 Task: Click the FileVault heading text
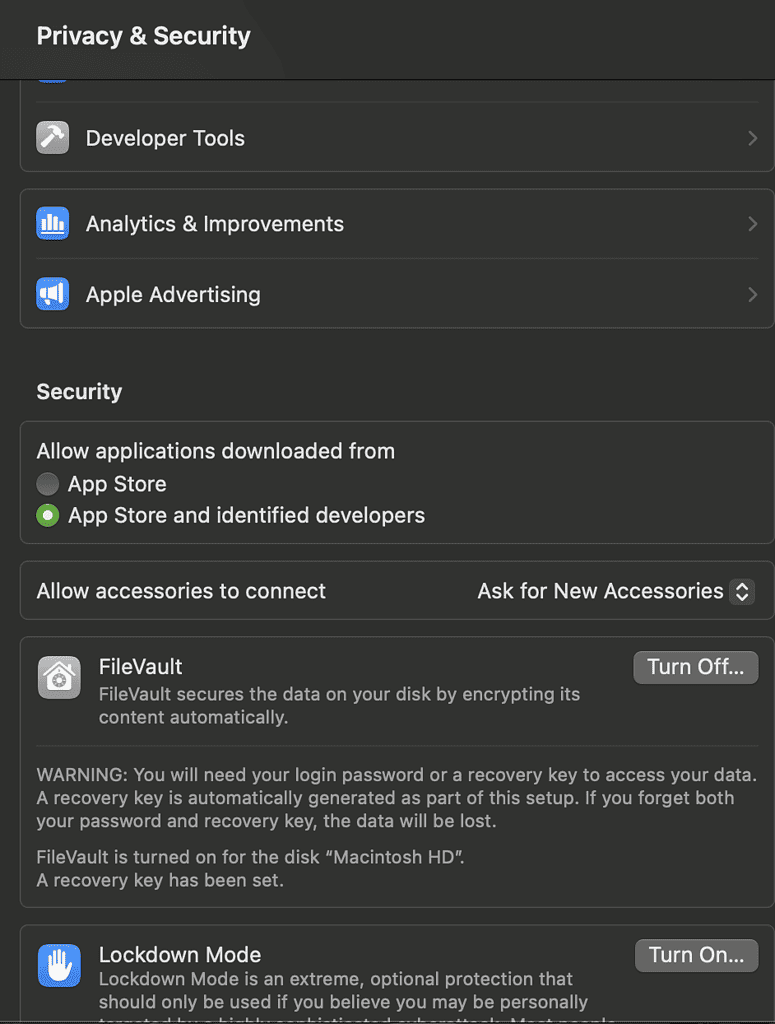click(140, 666)
